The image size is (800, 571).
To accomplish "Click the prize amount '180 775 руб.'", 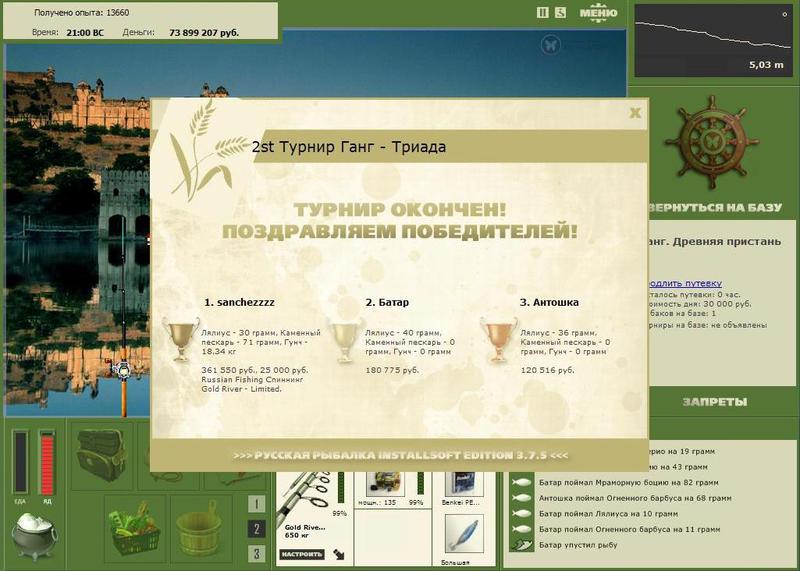I will coord(392,370).
